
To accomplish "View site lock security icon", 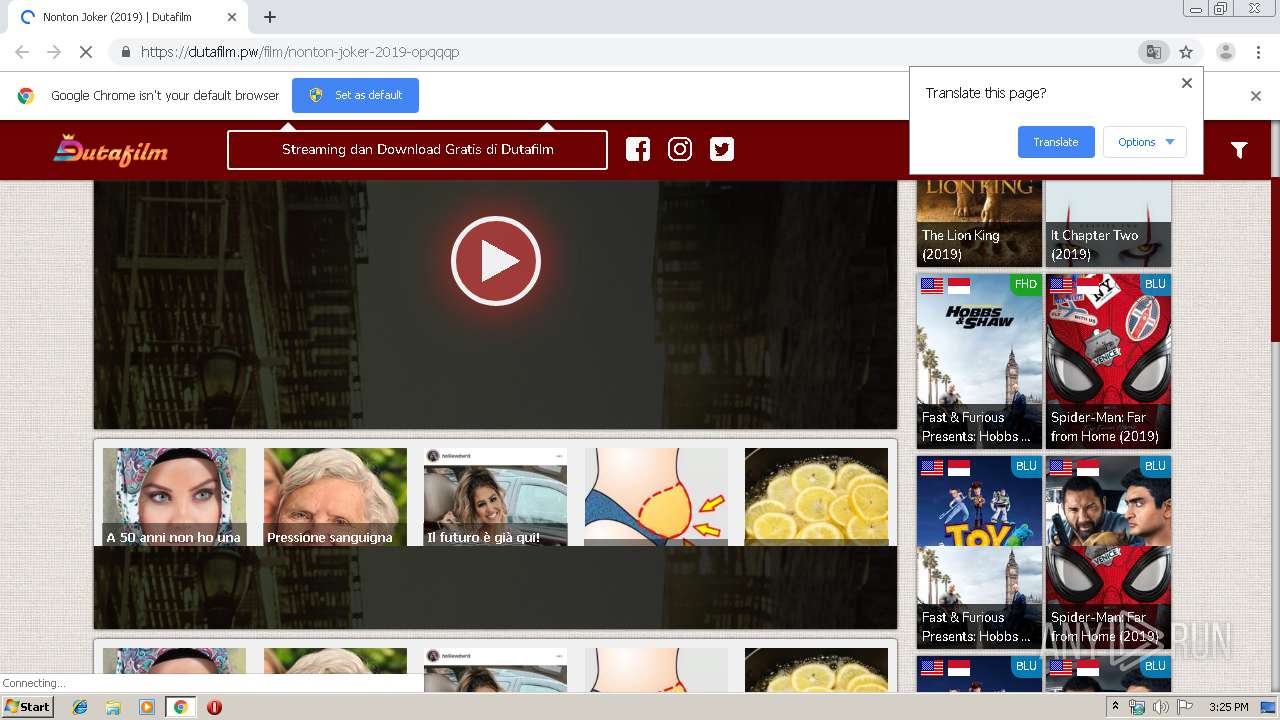I will tap(124, 52).
